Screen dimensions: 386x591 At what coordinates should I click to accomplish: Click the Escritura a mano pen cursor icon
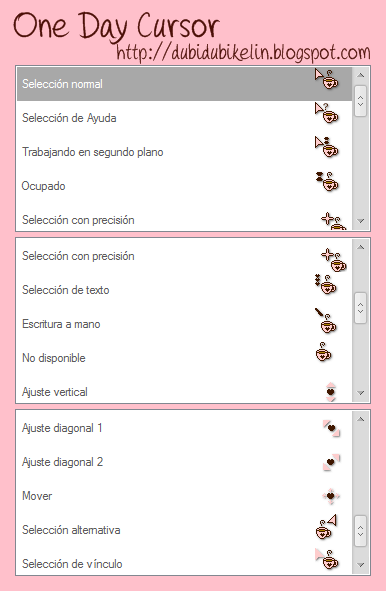pos(326,320)
